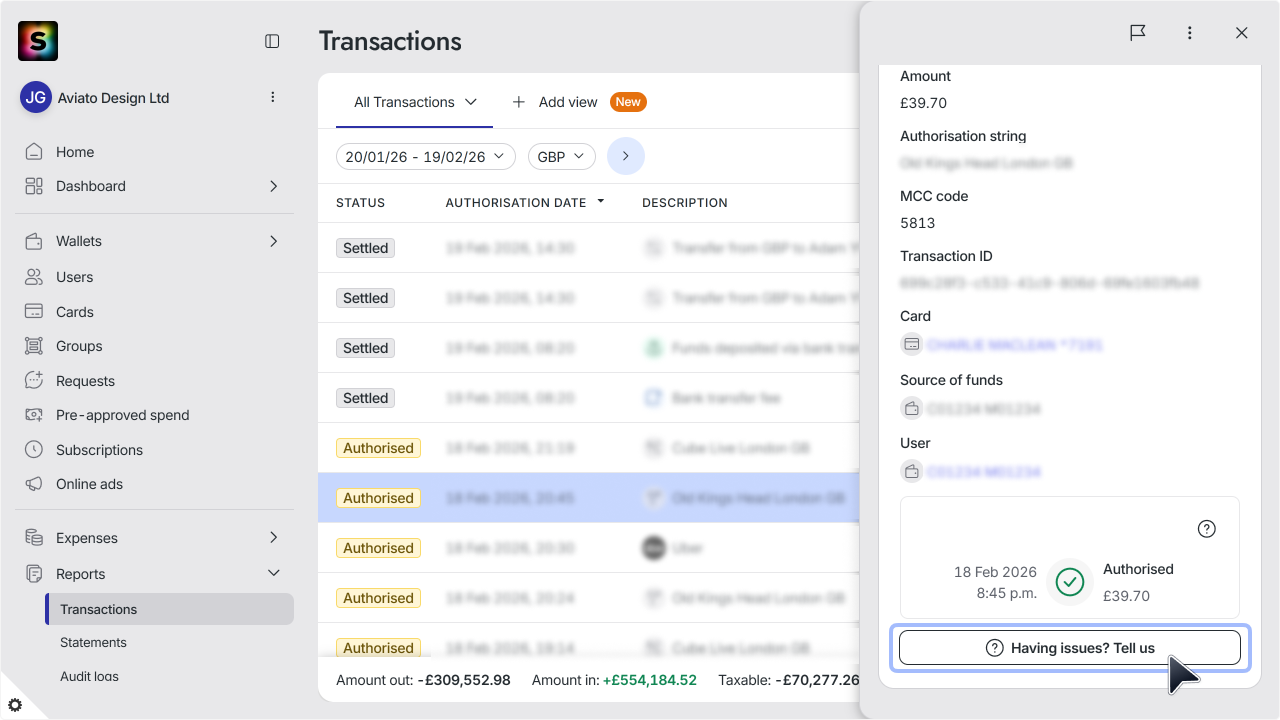
Task: Open the date range filter 20/01/26 - 19/02/26
Action: click(426, 157)
